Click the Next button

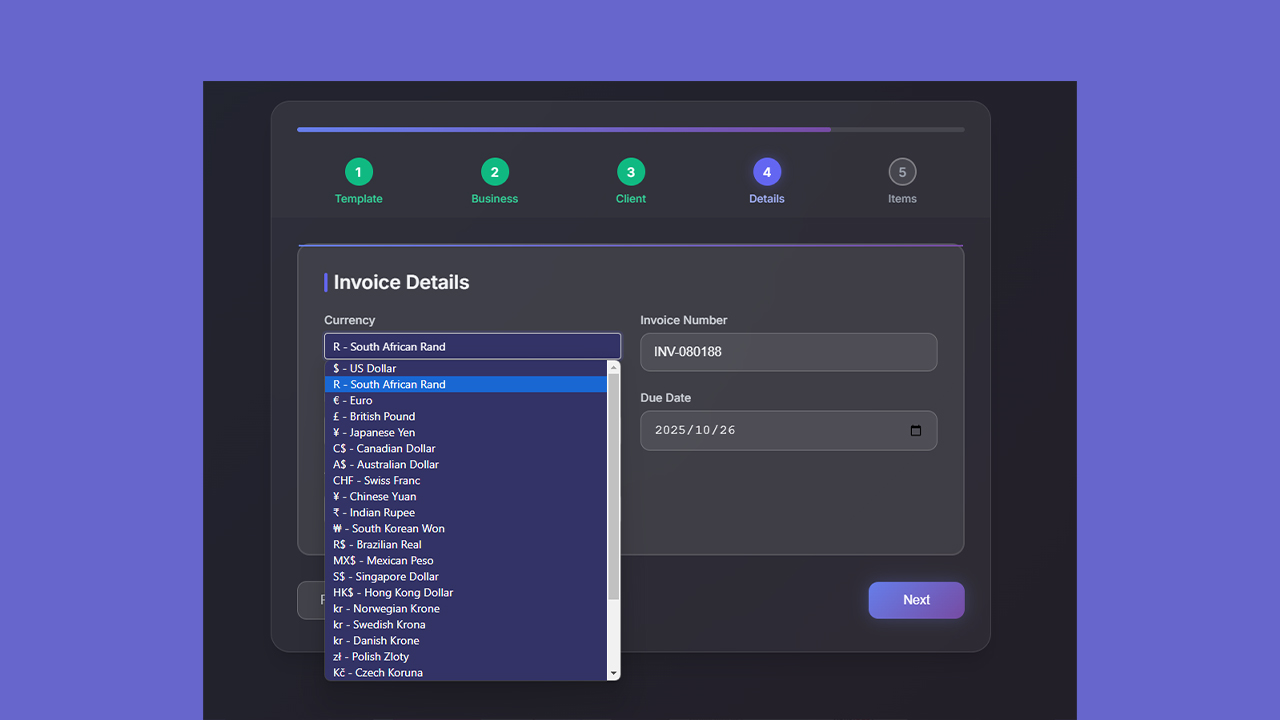click(x=916, y=600)
